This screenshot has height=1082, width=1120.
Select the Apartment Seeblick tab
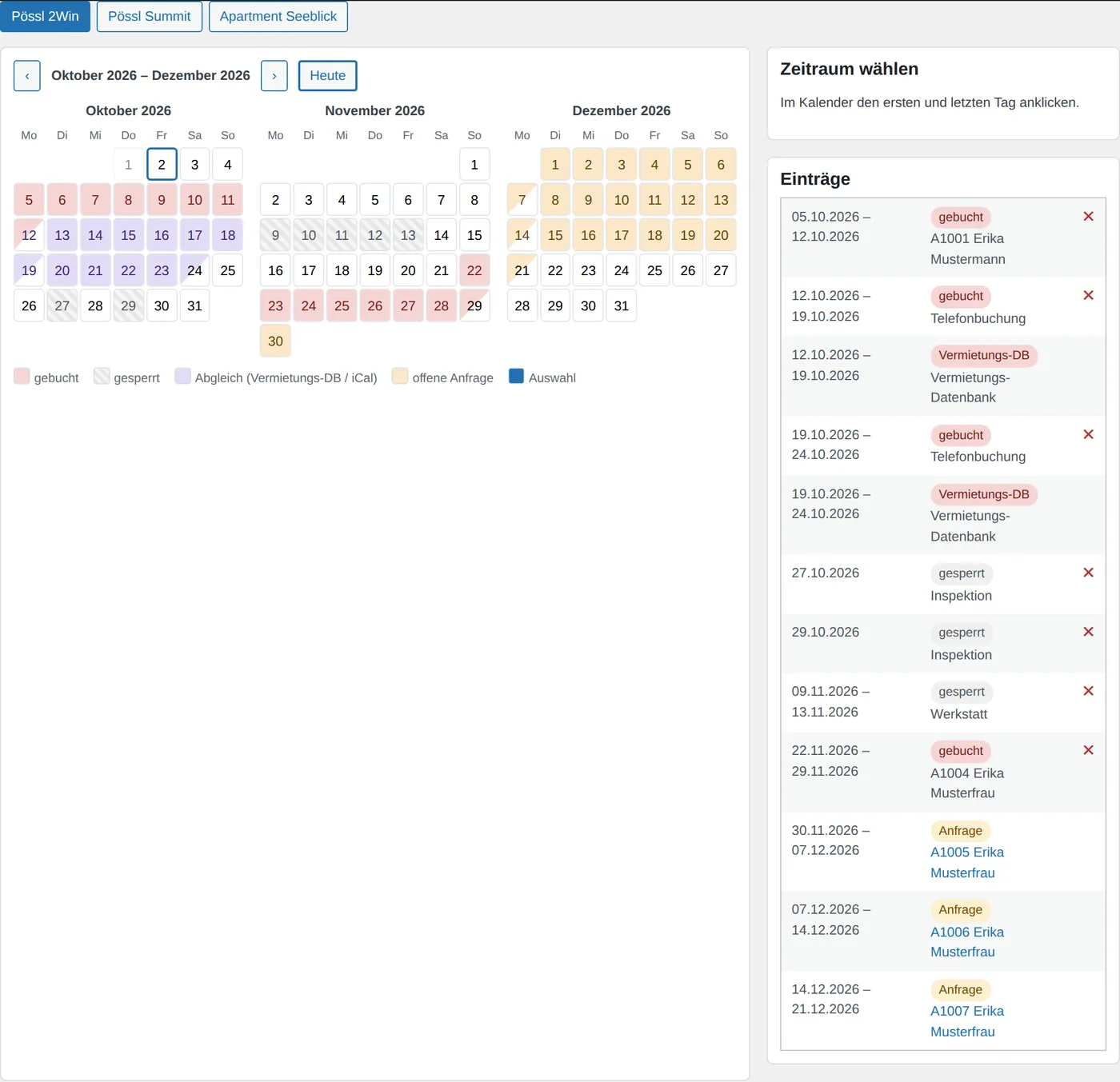278,16
